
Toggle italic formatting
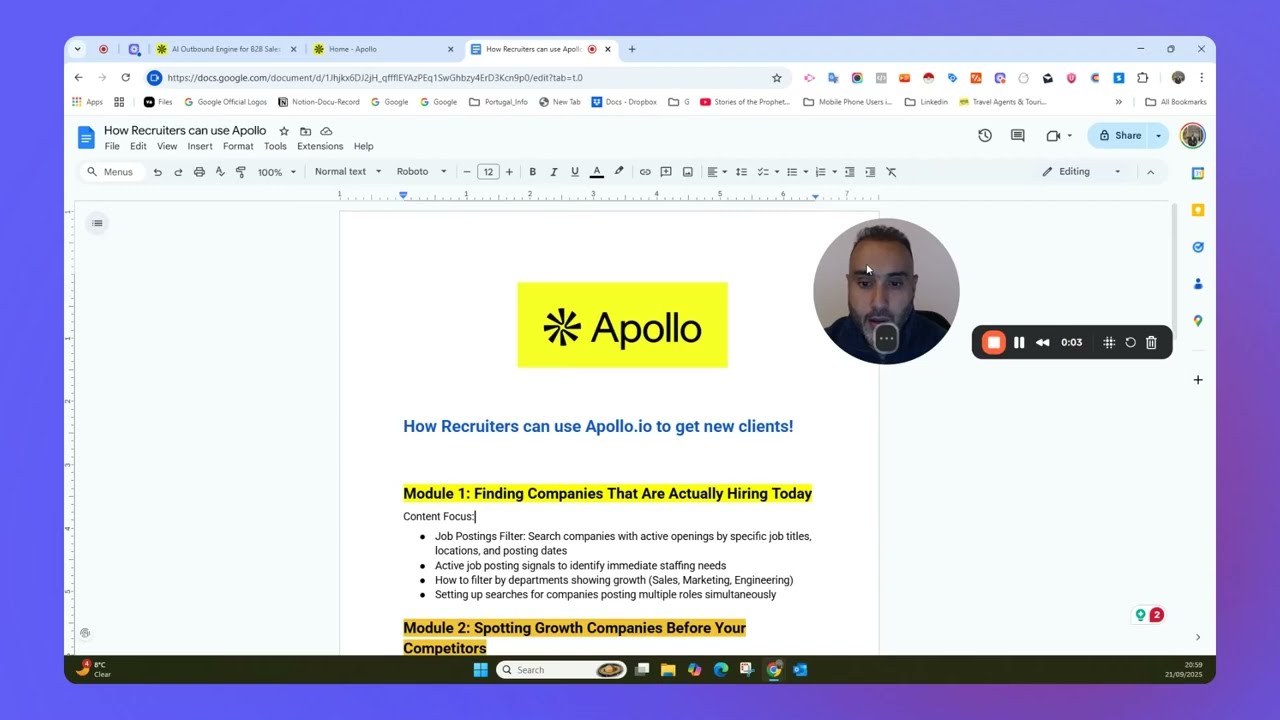coord(553,172)
